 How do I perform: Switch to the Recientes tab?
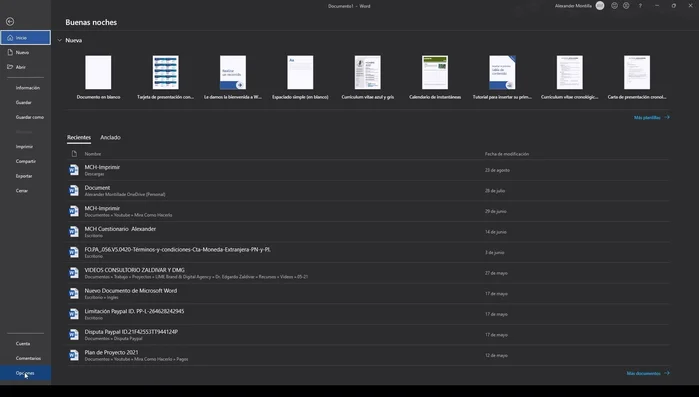click(x=79, y=138)
